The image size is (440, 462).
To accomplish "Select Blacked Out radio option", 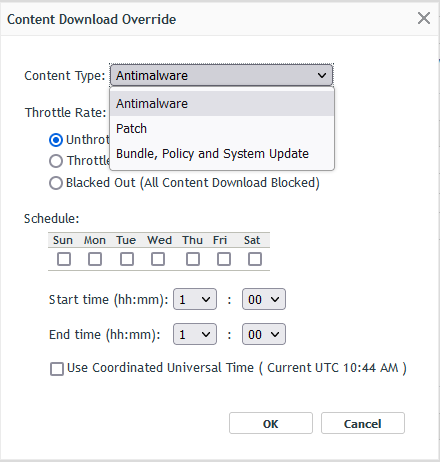I will pyautogui.click(x=56, y=183).
